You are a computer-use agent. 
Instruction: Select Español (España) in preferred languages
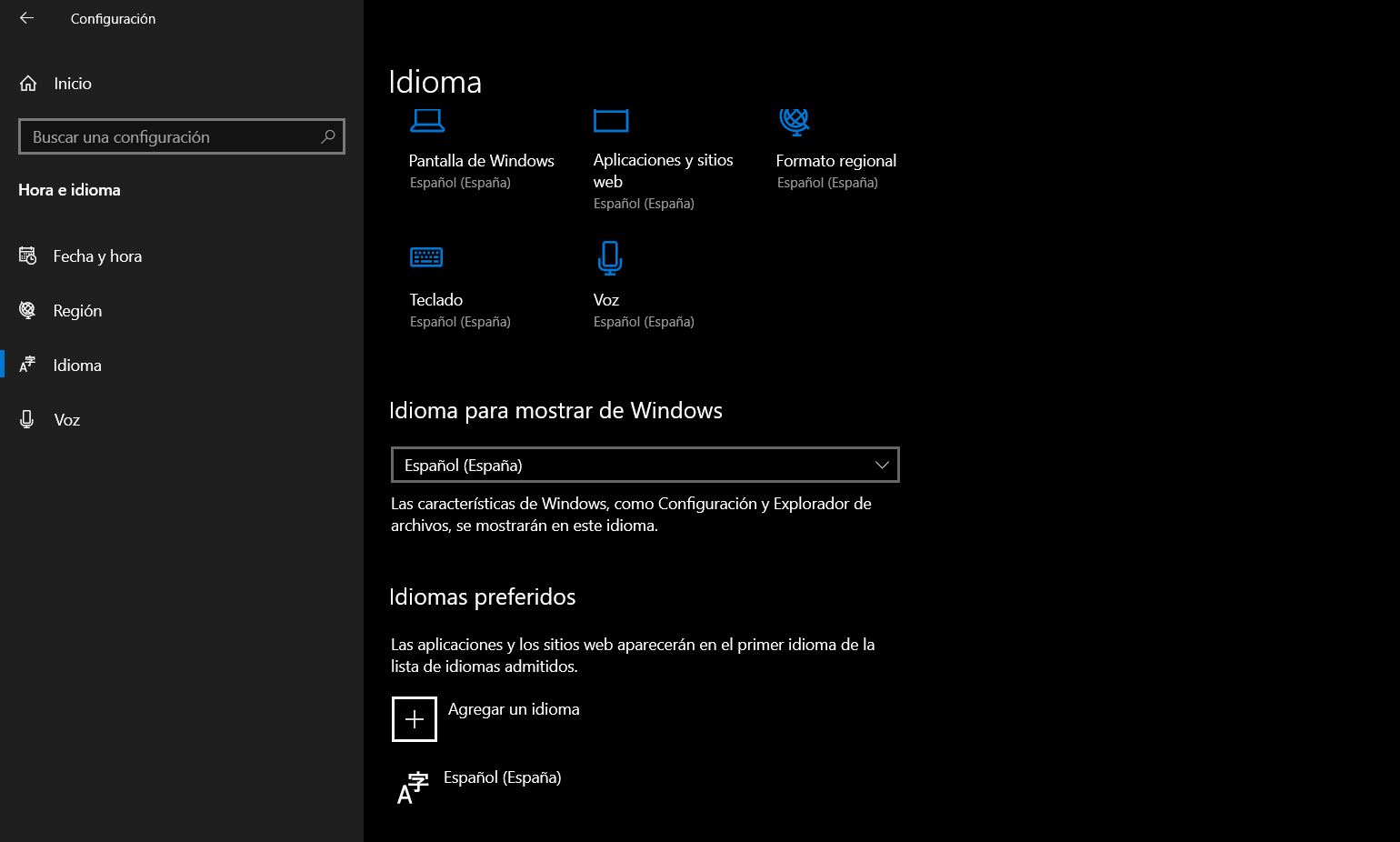tap(503, 777)
